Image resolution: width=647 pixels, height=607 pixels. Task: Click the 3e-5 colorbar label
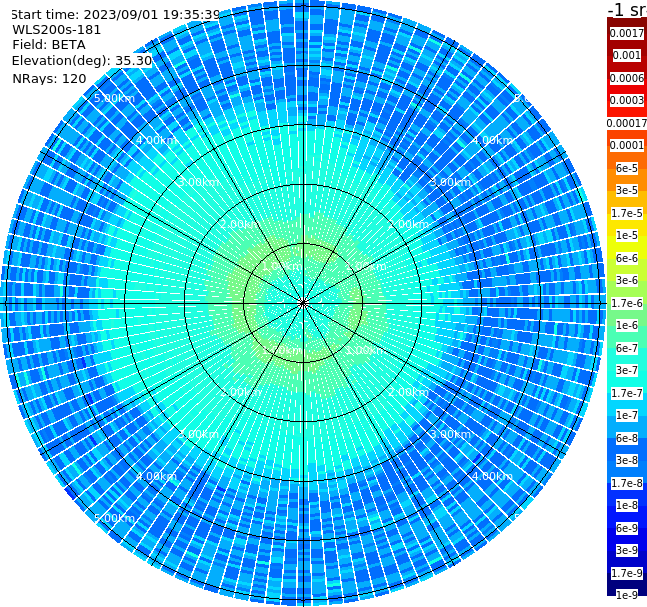[627, 190]
